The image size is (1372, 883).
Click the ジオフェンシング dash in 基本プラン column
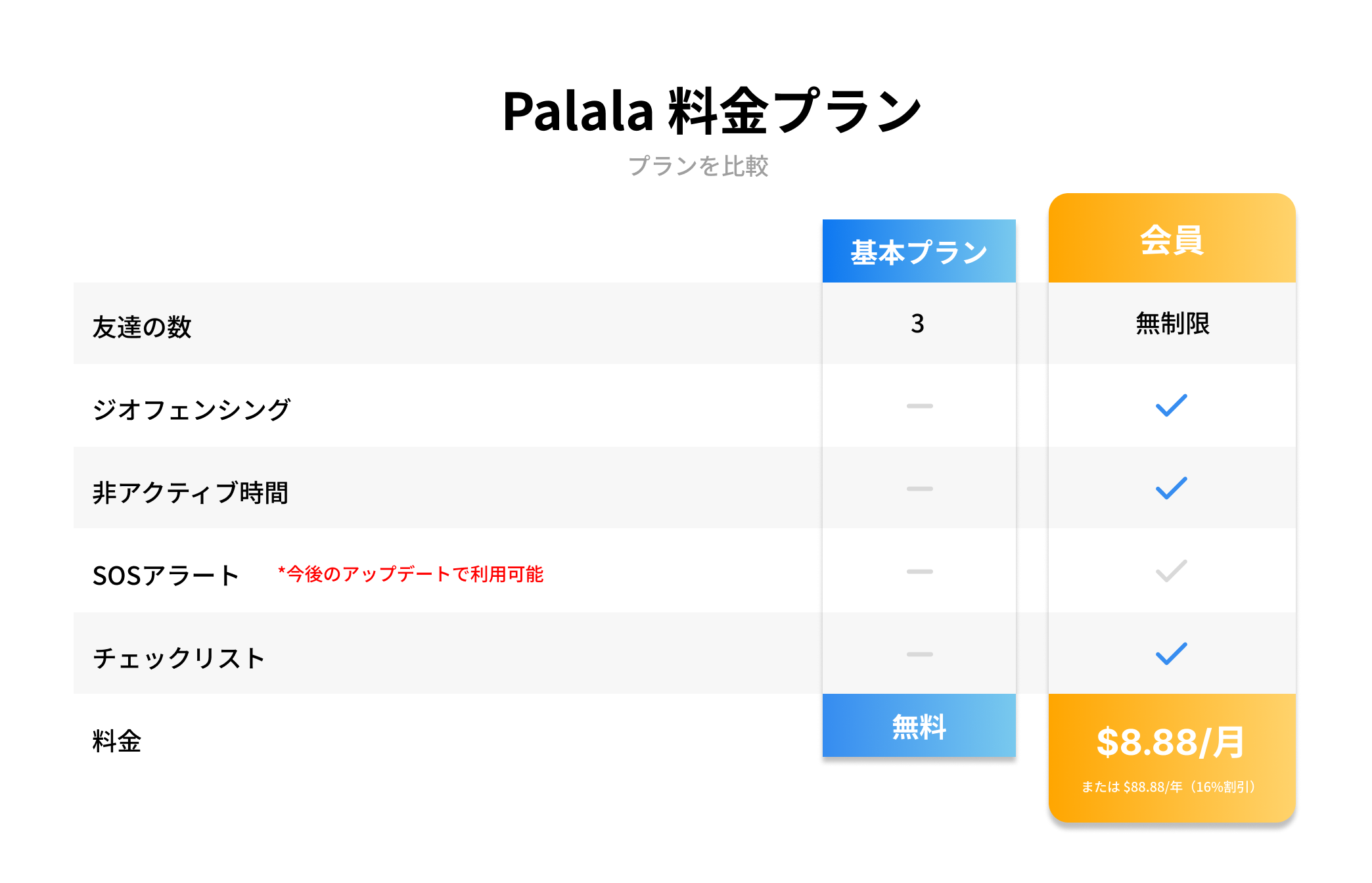click(919, 406)
